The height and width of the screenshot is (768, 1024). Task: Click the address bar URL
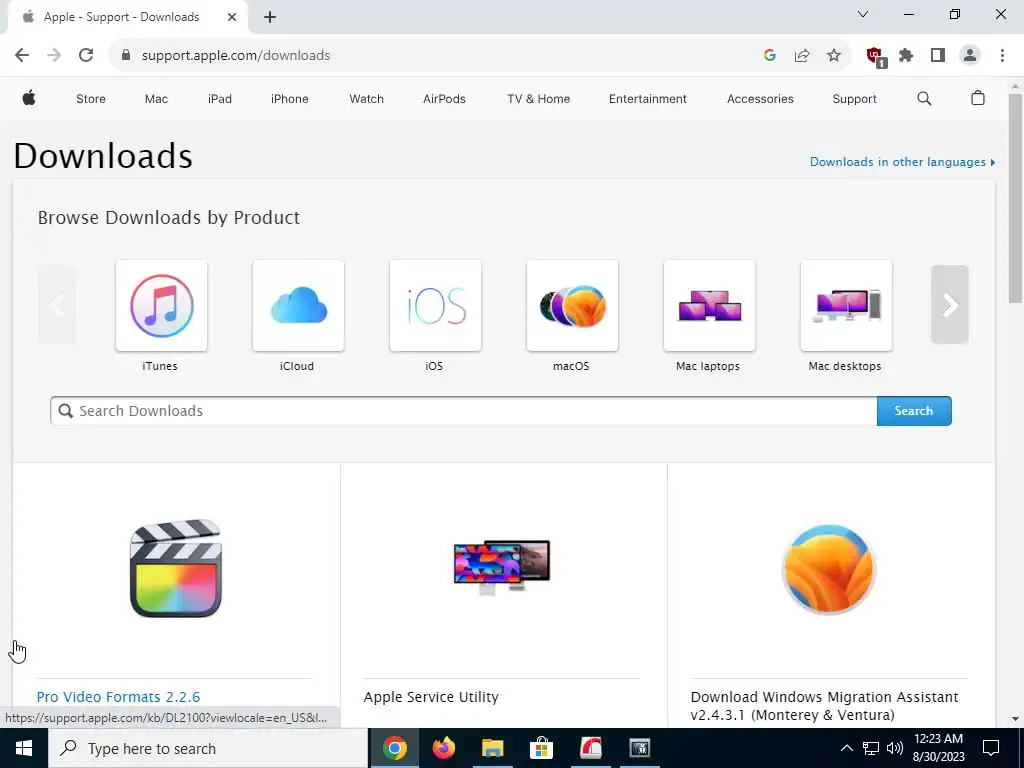point(236,56)
